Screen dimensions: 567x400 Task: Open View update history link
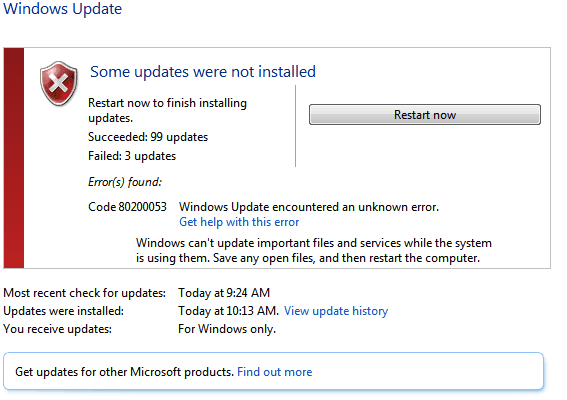336,311
